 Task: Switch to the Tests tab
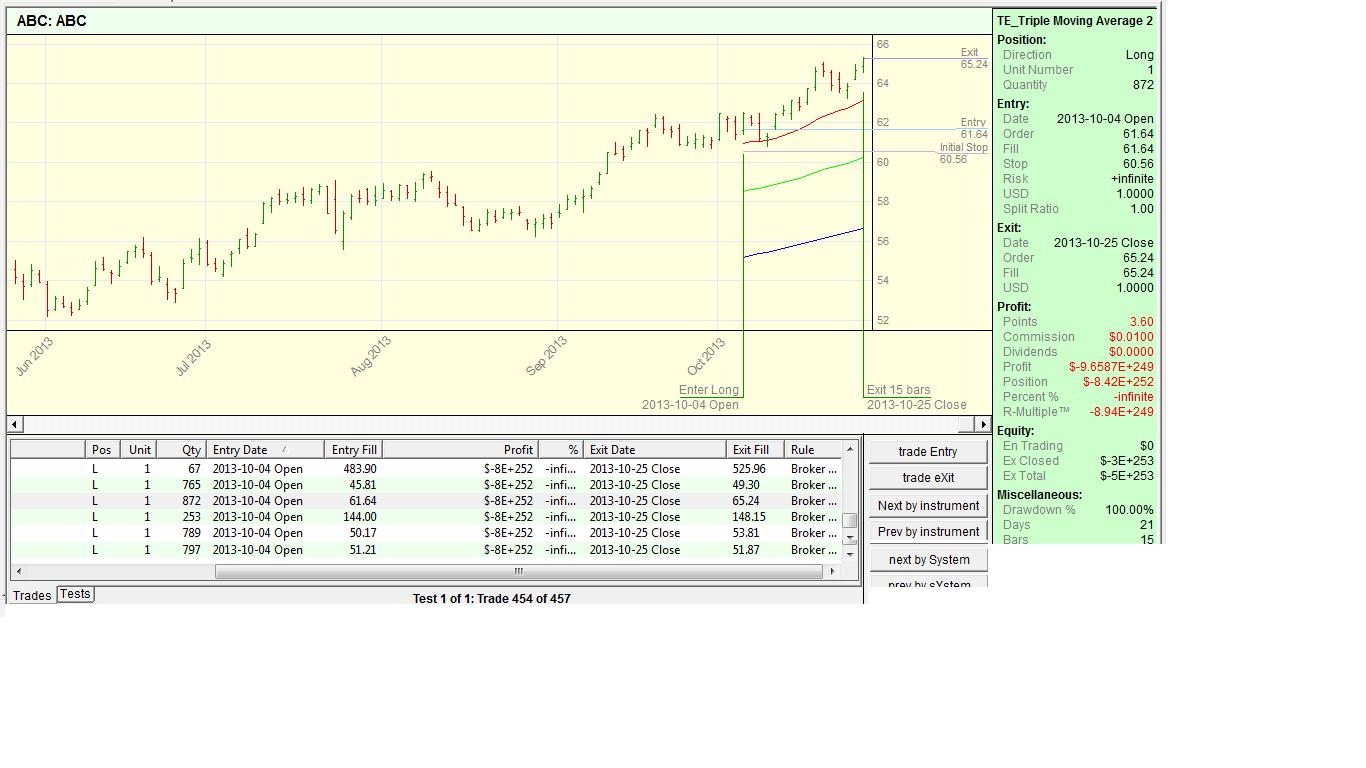[75, 594]
